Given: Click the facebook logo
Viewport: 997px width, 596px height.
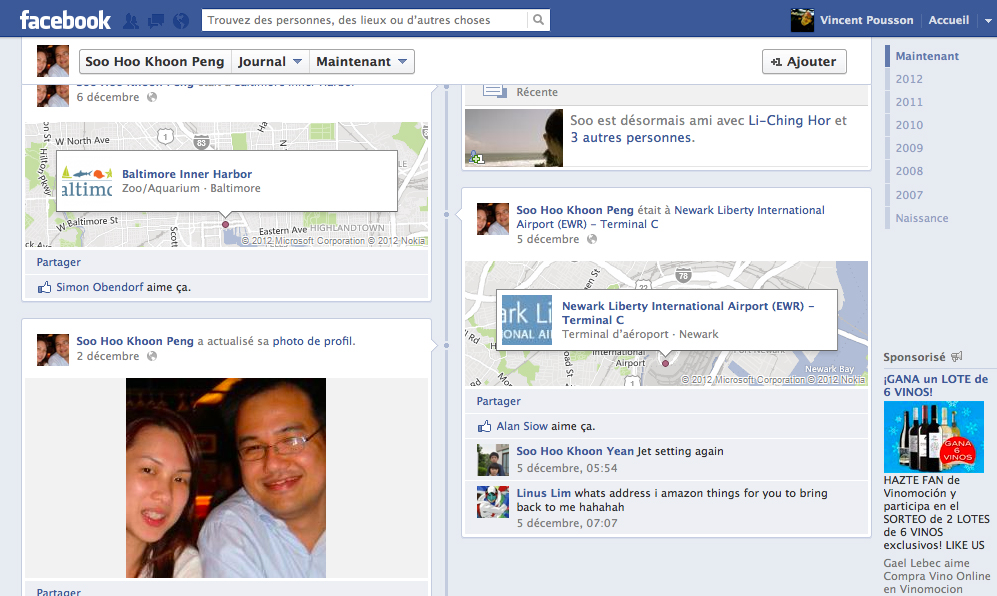Looking at the screenshot, I should pyautogui.click(x=64, y=18).
